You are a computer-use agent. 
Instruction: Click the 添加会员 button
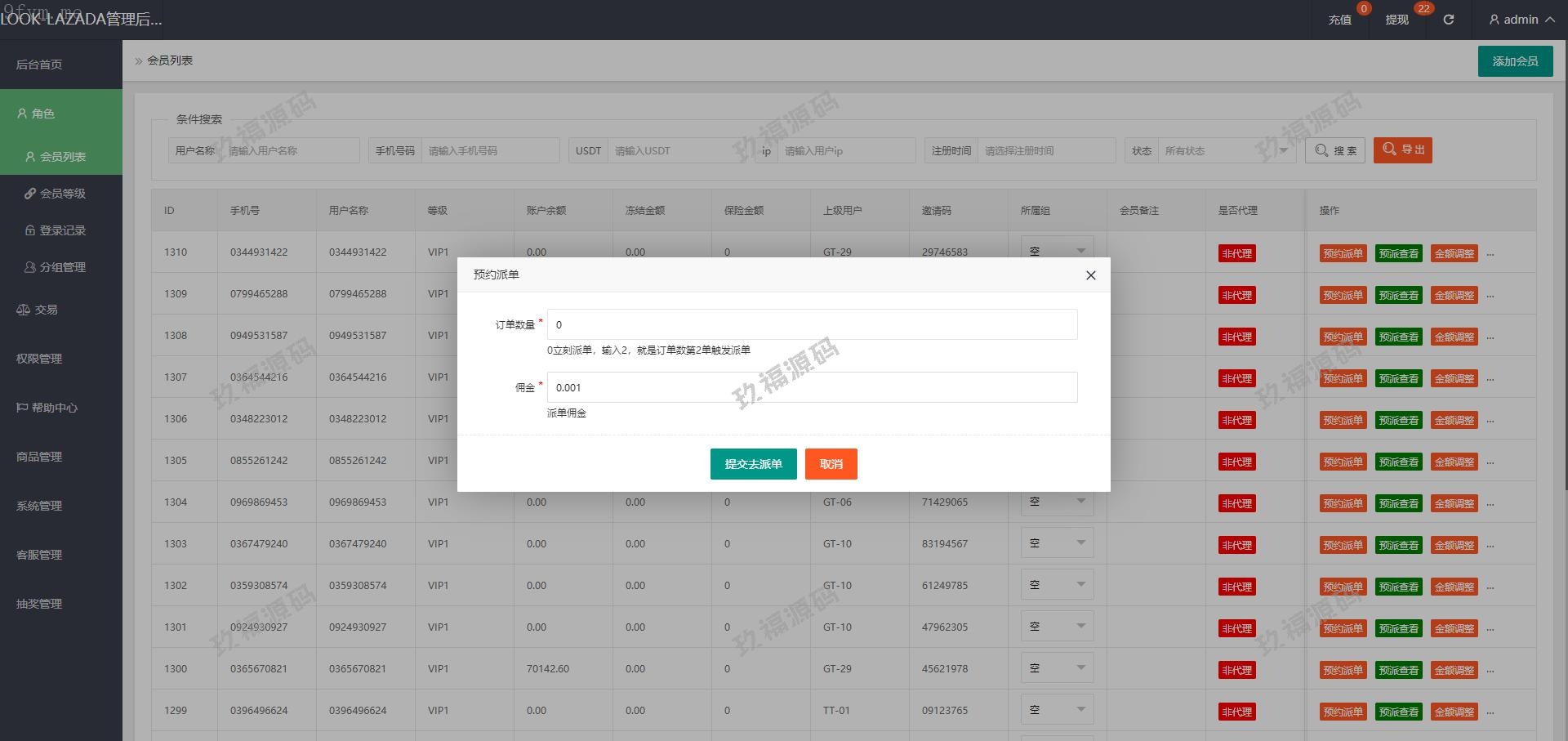(1515, 61)
